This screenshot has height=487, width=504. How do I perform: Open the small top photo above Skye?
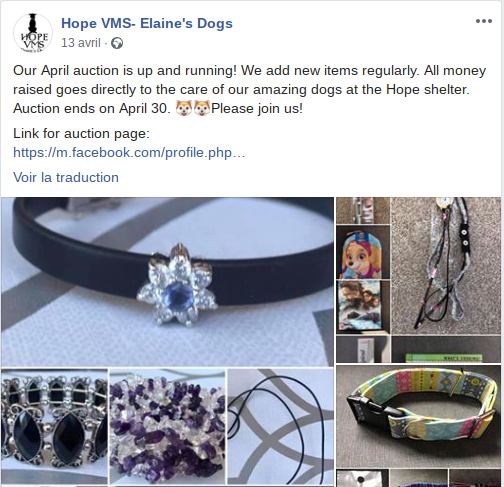click(363, 210)
